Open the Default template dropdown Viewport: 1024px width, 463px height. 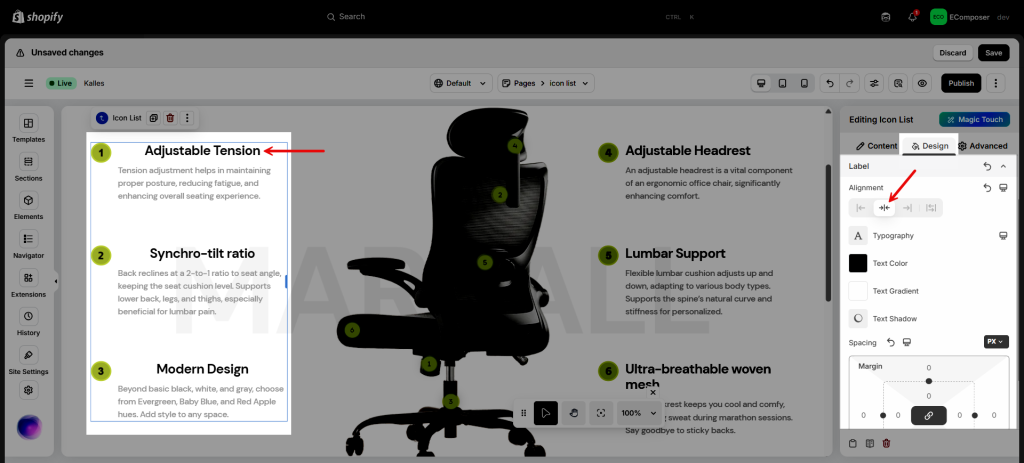[x=461, y=83]
